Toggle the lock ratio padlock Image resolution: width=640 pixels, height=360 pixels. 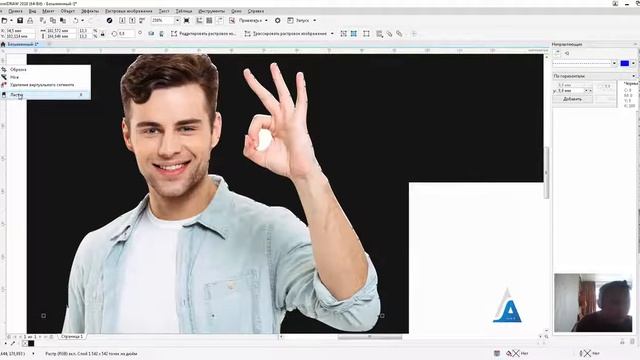pos(102,34)
